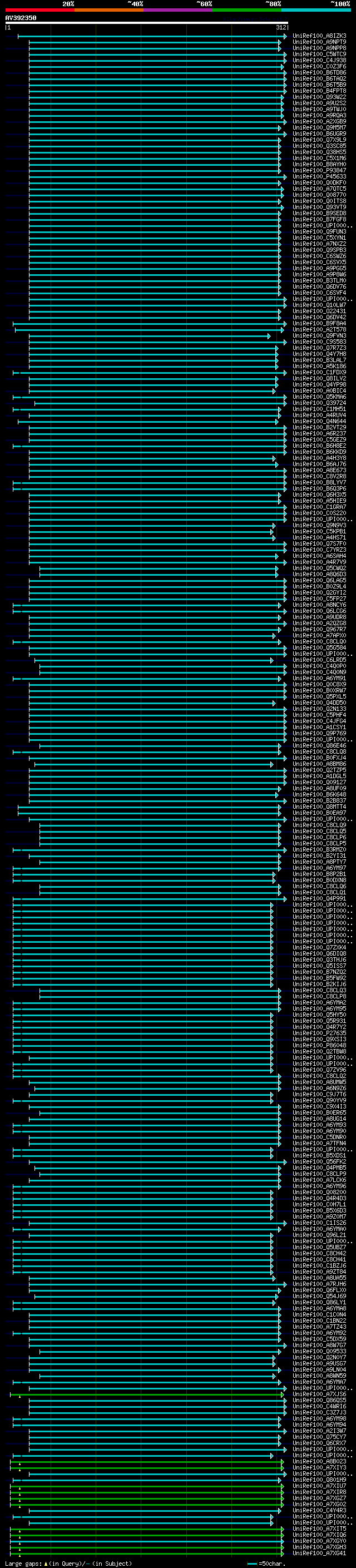Select the UniRef100_P93847 label
The width and height of the screenshot is (356, 1568).
[319, 170]
